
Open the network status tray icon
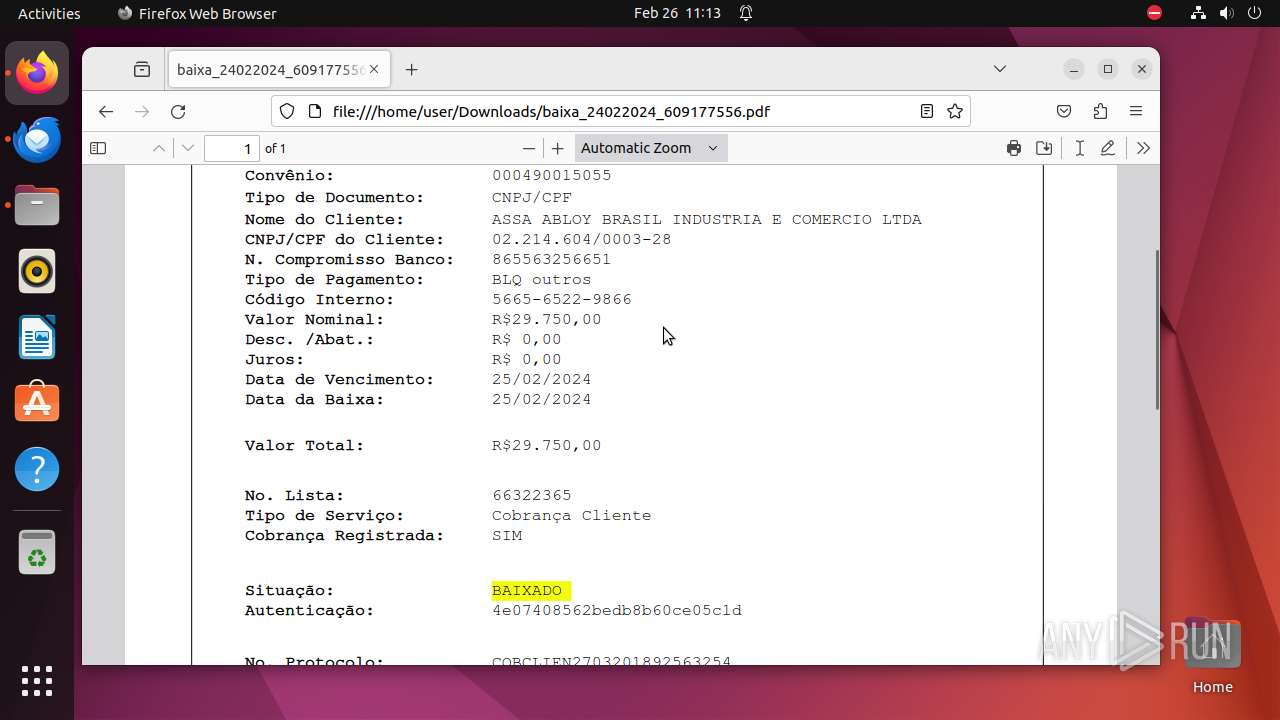pyautogui.click(x=1199, y=13)
